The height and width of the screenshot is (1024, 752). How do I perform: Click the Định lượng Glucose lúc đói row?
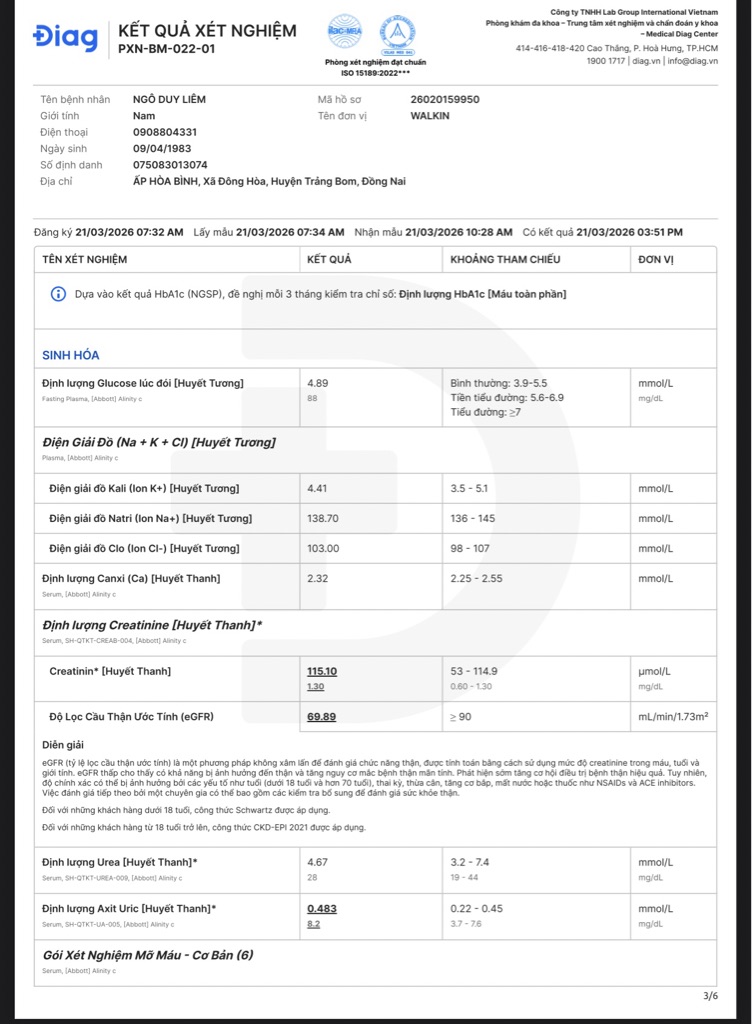coord(143,383)
